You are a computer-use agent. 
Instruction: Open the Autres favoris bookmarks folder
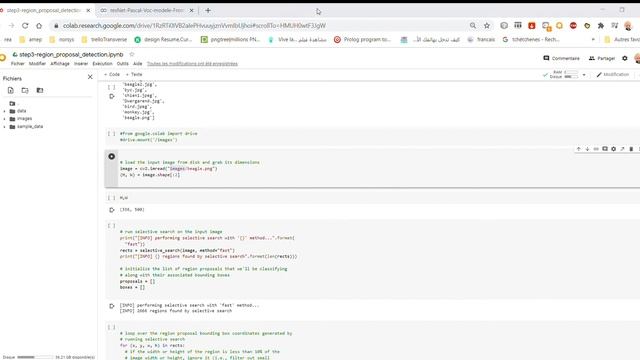[623, 40]
